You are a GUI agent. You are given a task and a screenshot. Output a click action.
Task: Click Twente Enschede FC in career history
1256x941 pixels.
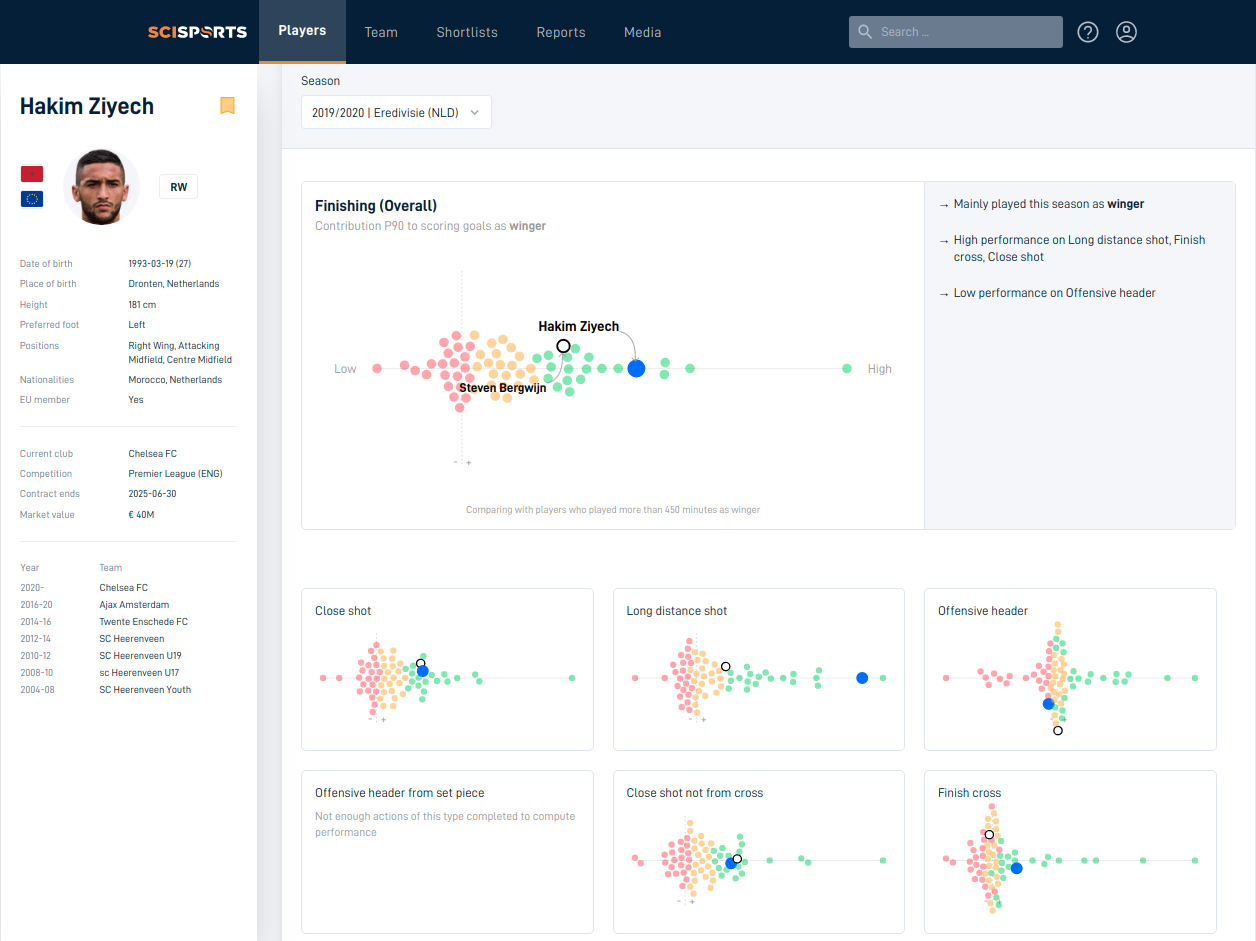click(144, 622)
